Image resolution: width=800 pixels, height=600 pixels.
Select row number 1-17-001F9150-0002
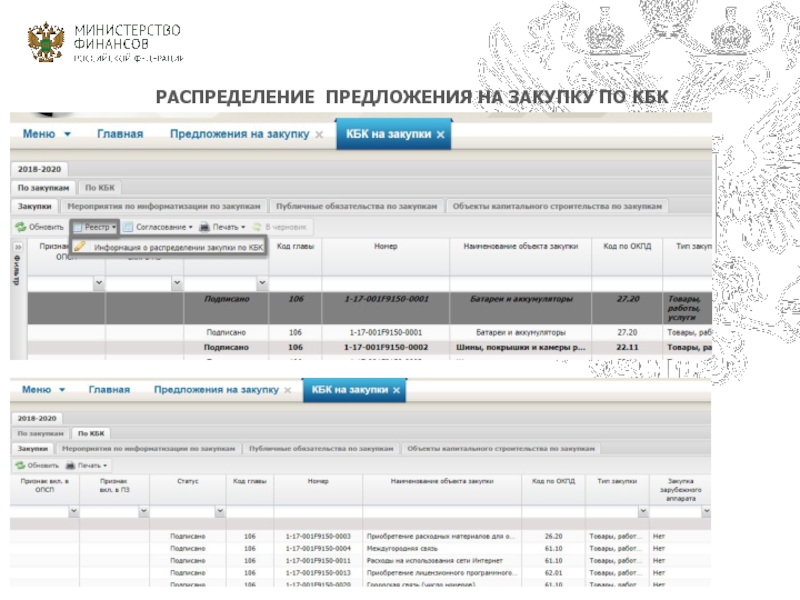pyautogui.click(x=385, y=347)
